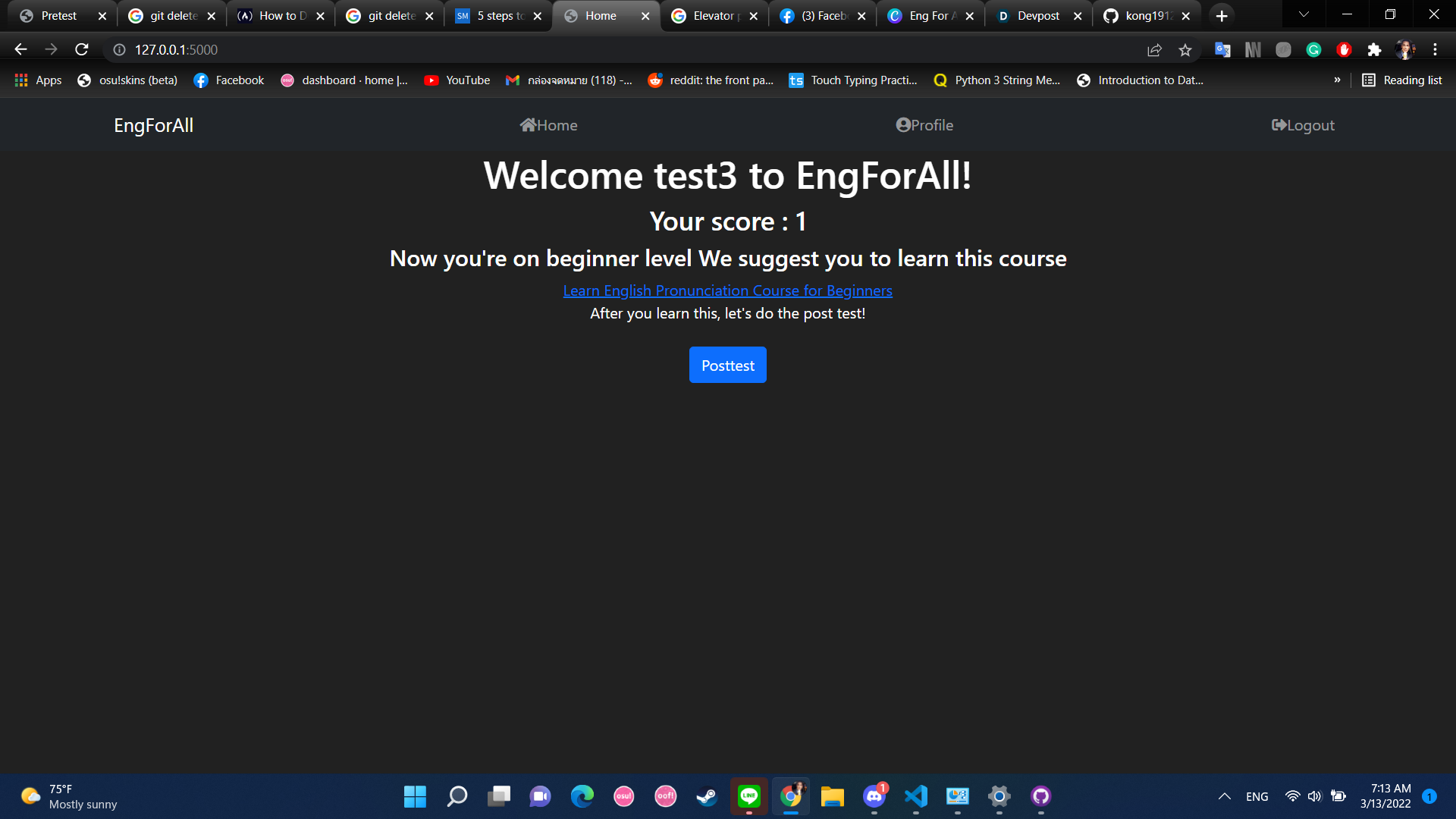
Task: Click Logout in the navbar
Action: point(1303,125)
